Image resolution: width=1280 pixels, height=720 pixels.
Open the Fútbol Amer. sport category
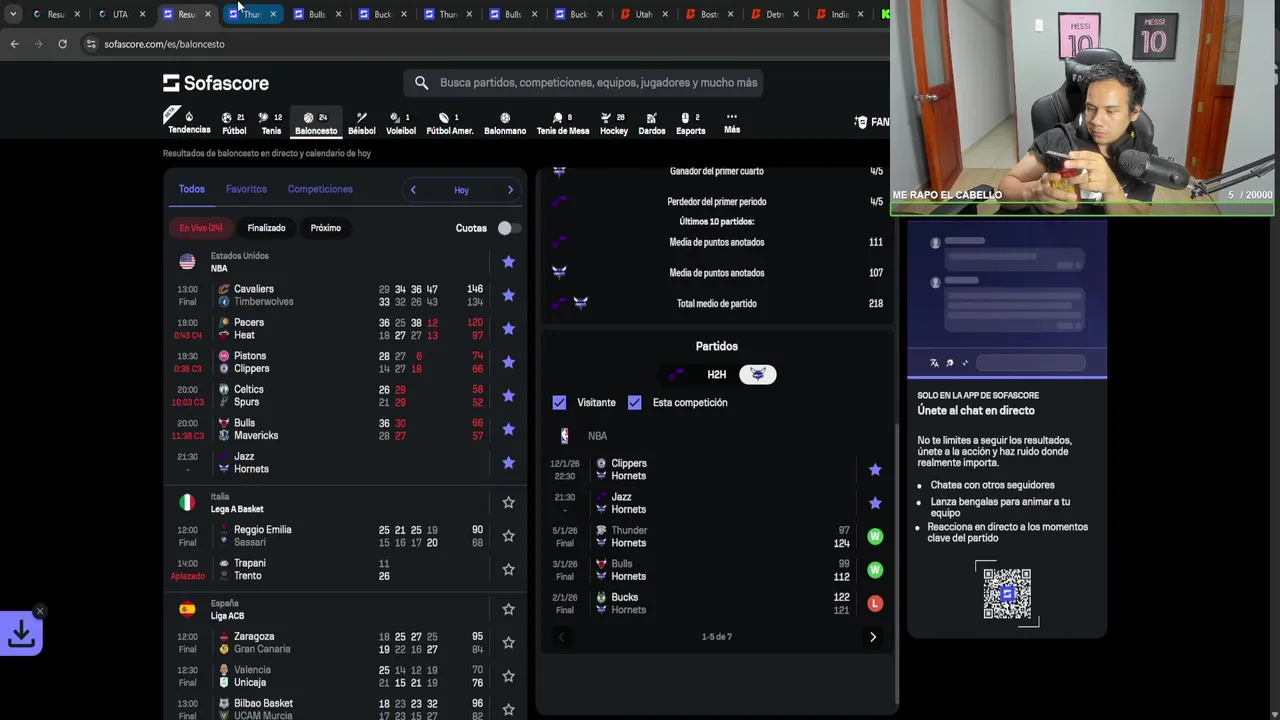(x=450, y=123)
